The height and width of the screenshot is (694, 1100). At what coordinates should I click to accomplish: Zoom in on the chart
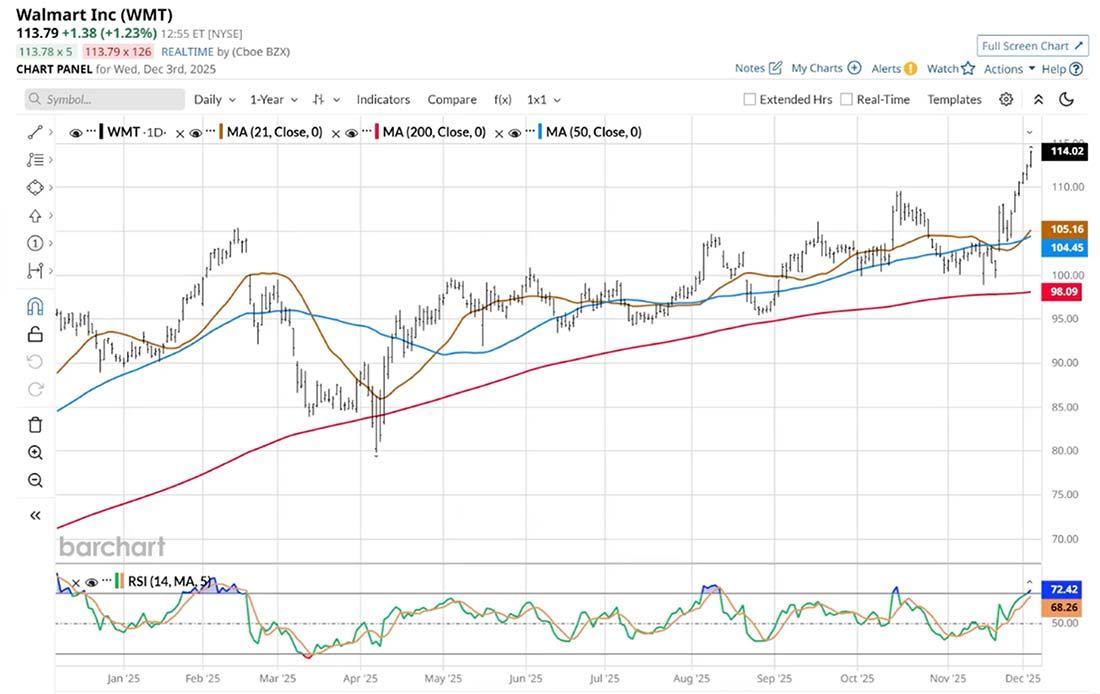pyautogui.click(x=35, y=452)
